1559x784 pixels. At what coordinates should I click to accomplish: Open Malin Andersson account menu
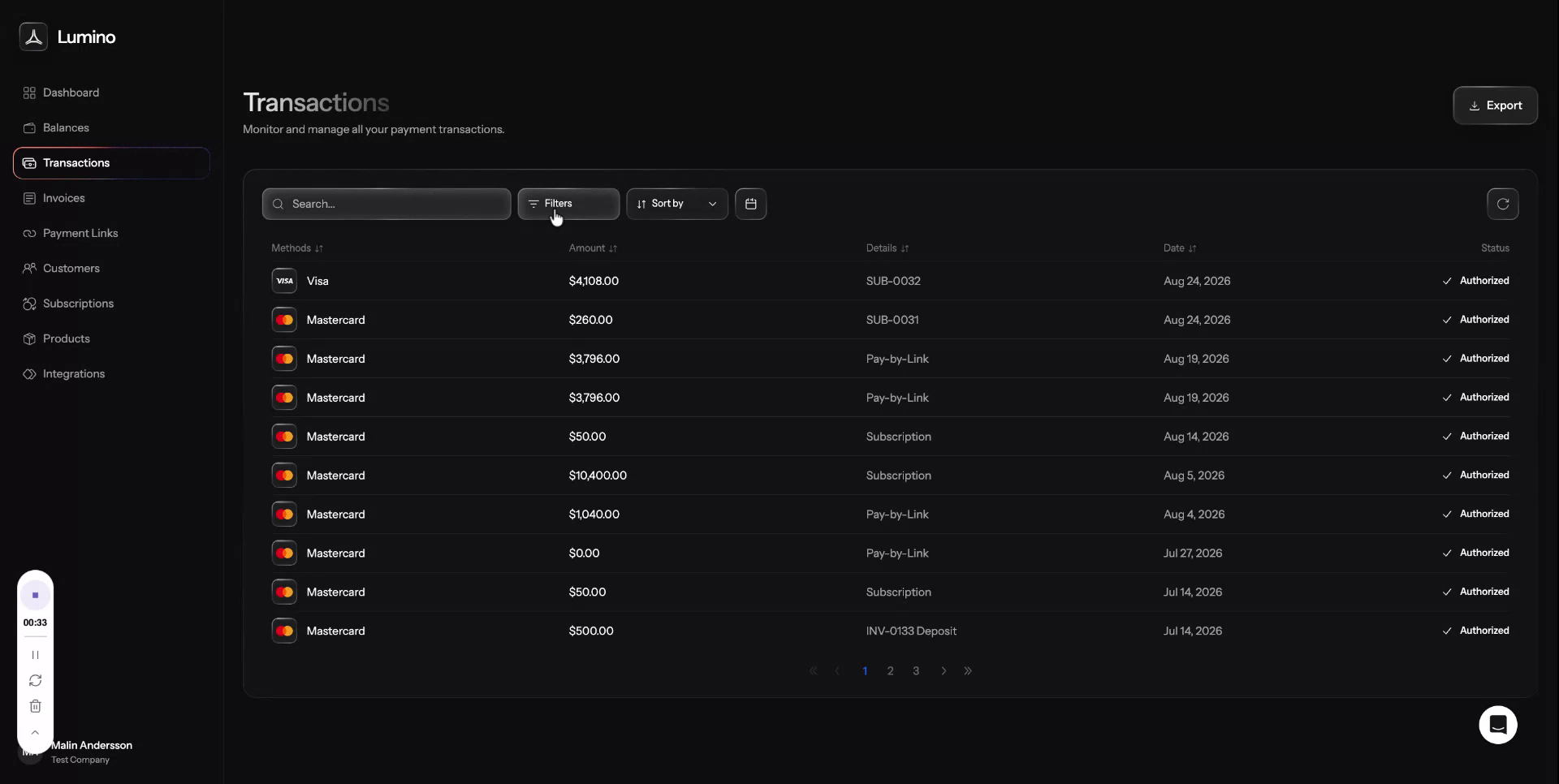pyautogui.click(x=77, y=752)
